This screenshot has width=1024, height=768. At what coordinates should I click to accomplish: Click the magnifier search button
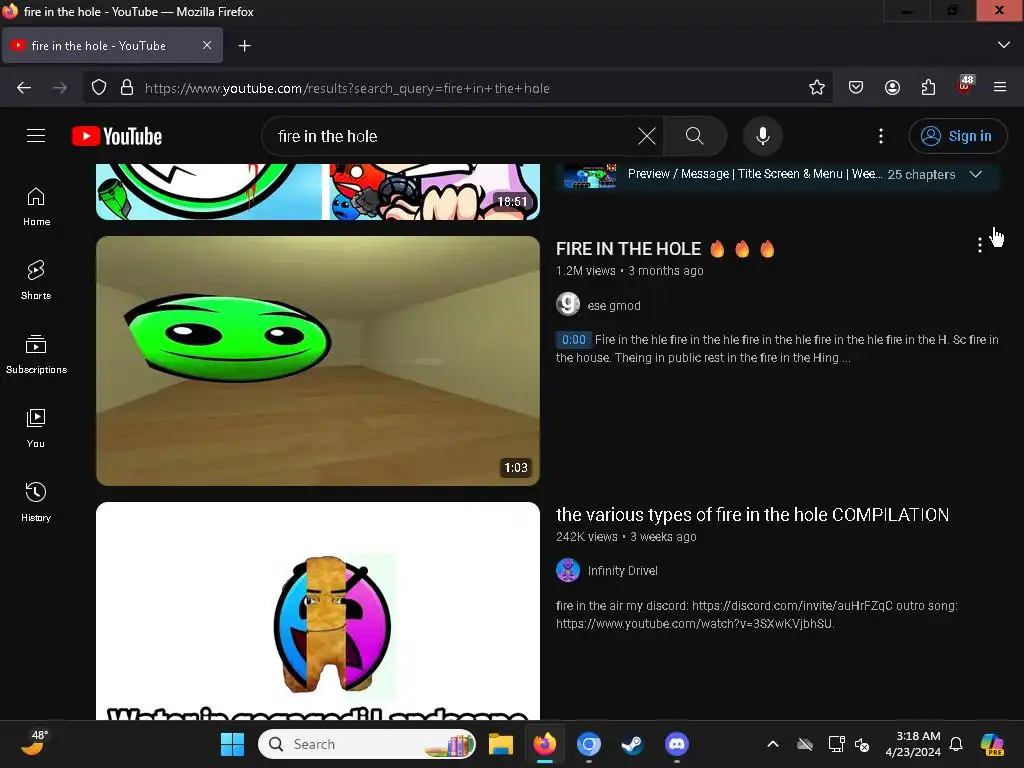(x=695, y=136)
